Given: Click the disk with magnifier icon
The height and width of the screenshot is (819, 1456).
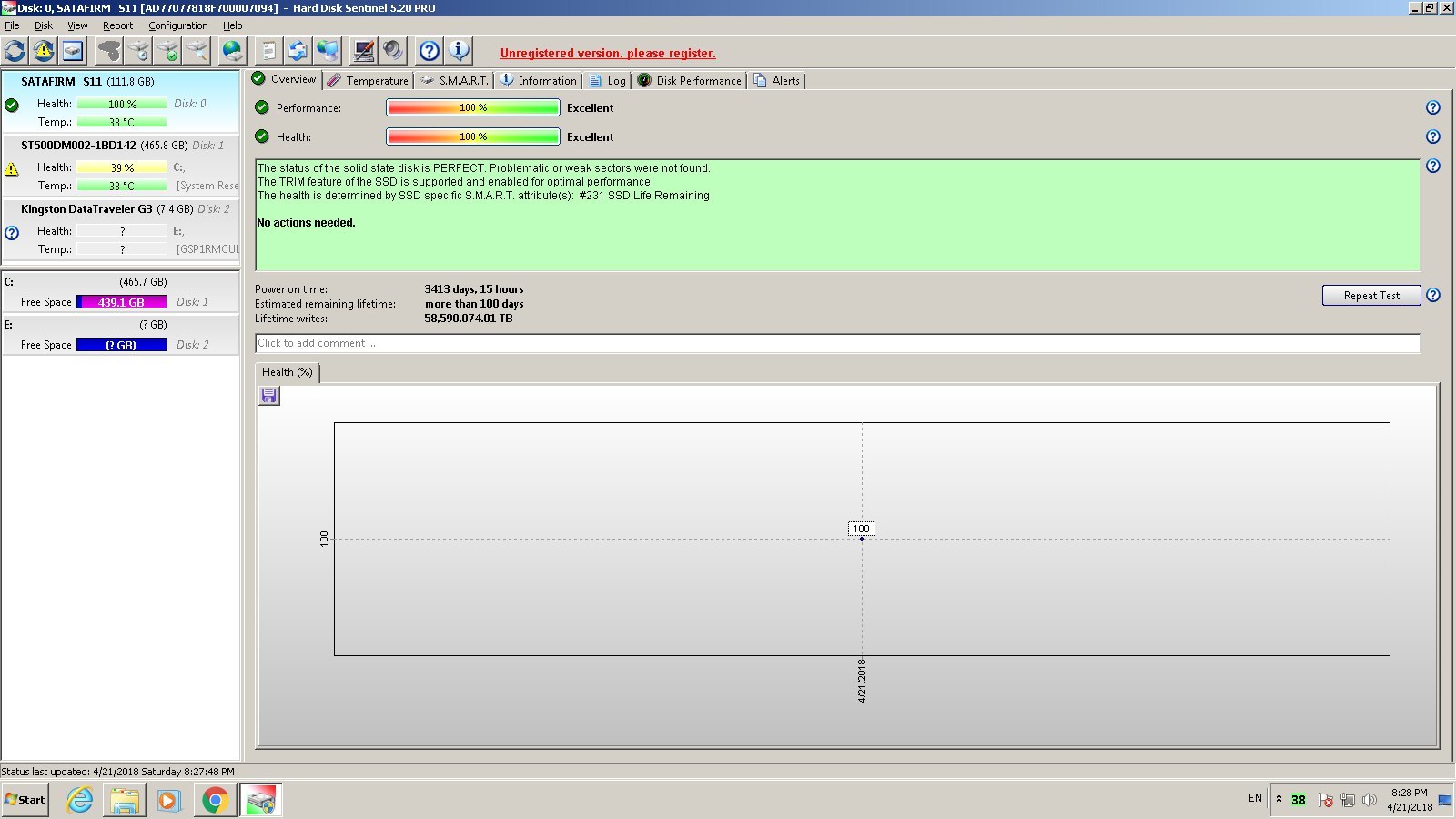Looking at the screenshot, I should (x=197, y=51).
